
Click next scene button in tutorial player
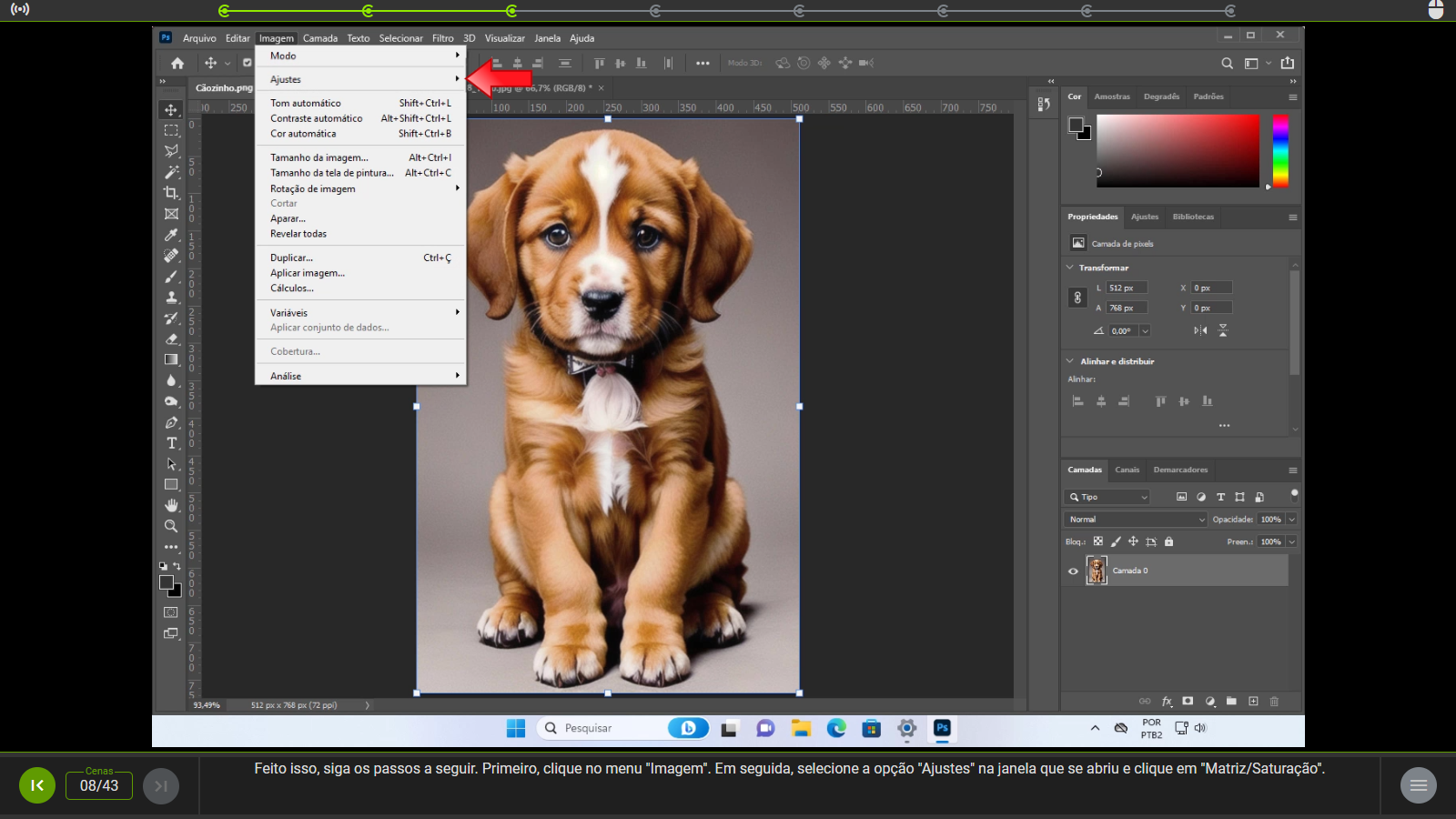[x=160, y=785]
